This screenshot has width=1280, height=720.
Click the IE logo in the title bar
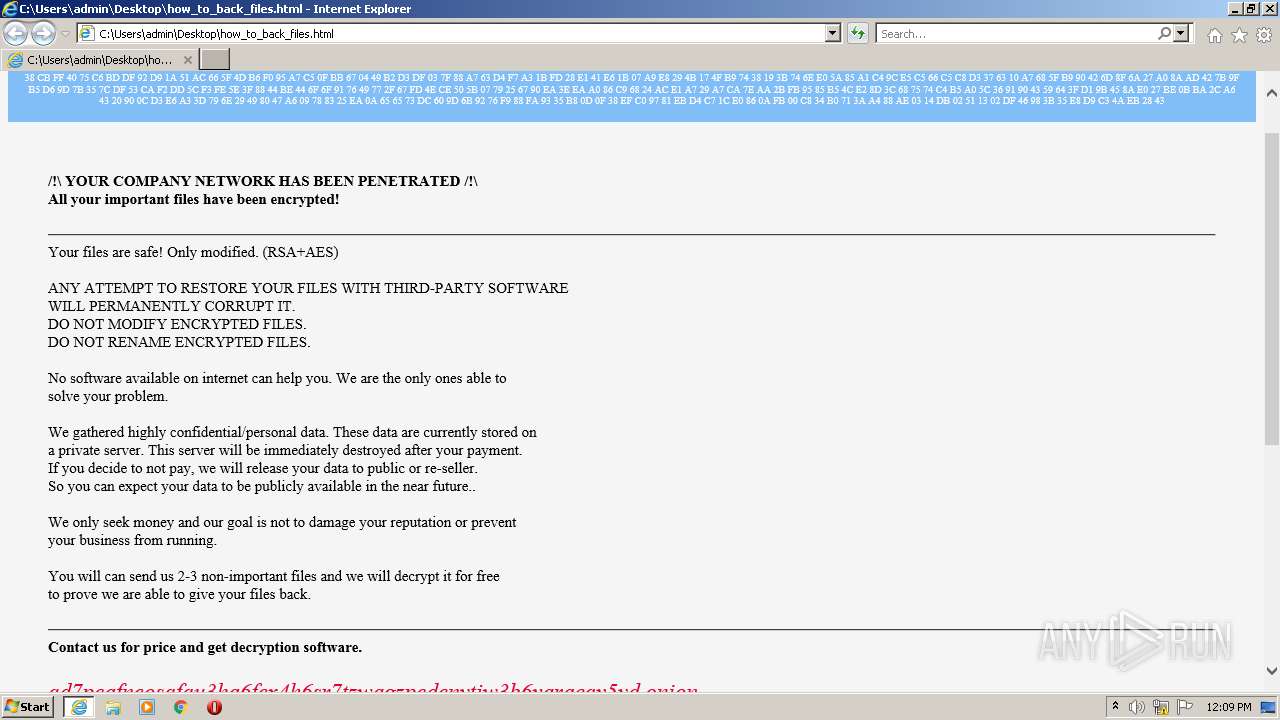coord(9,9)
